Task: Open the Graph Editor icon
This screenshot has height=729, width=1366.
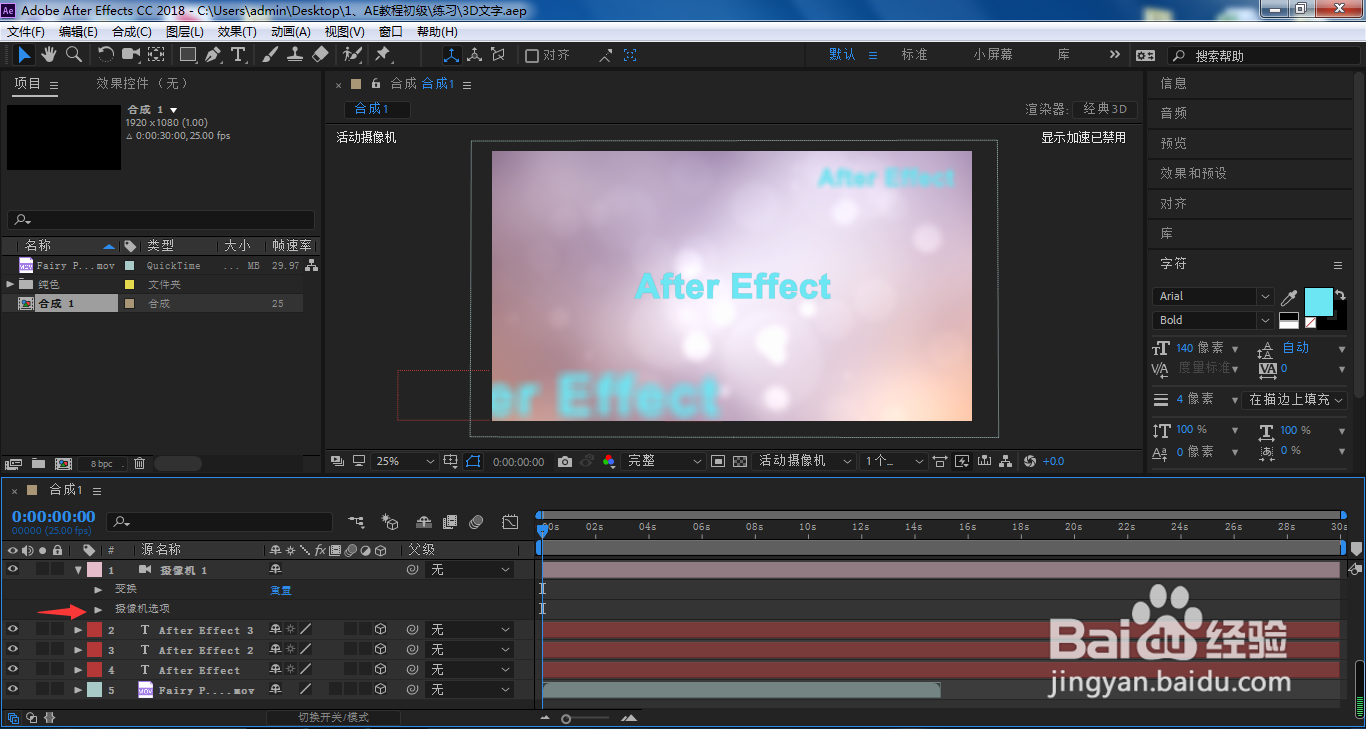Action: (510, 522)
